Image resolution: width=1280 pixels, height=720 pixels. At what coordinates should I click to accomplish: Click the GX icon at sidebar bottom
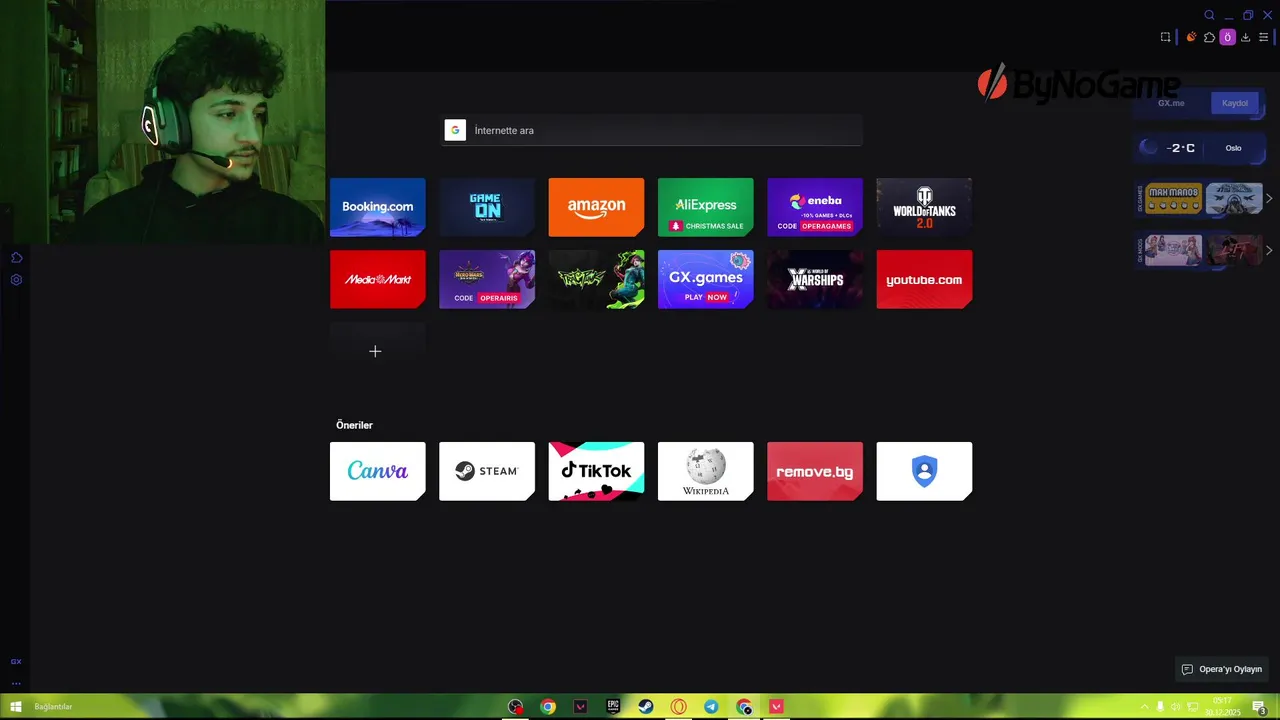(16, 662)
